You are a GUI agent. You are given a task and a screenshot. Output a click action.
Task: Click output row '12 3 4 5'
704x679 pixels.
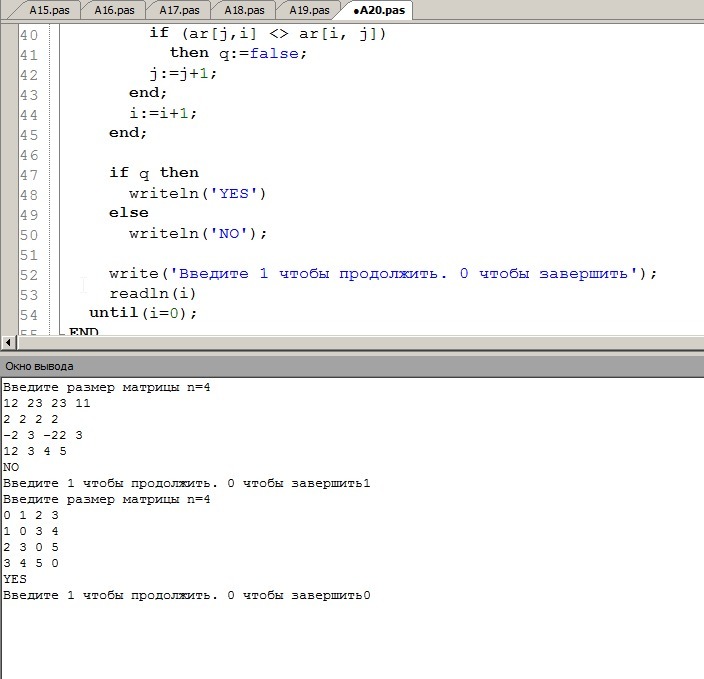35,451
